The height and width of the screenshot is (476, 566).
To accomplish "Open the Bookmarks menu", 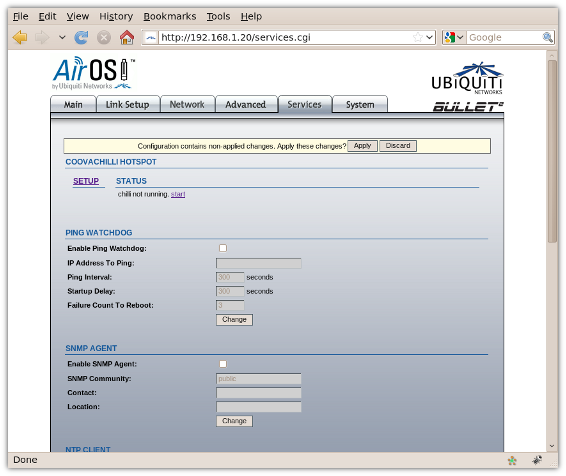I will (170, 16).
